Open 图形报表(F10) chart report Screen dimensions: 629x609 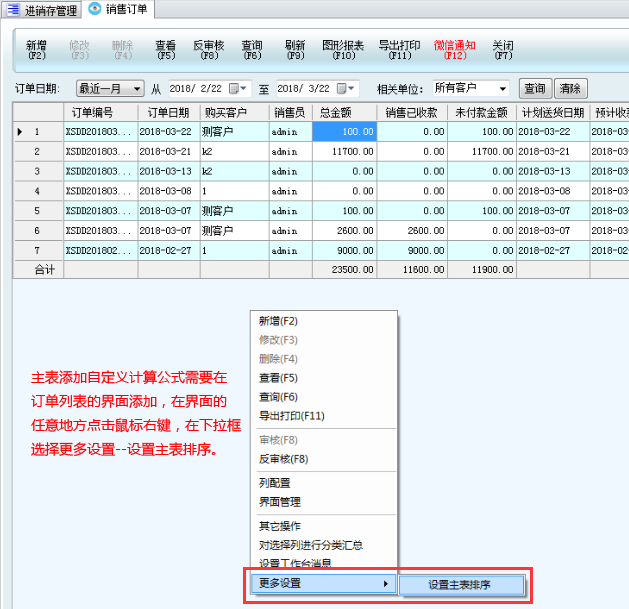(343, 50)
